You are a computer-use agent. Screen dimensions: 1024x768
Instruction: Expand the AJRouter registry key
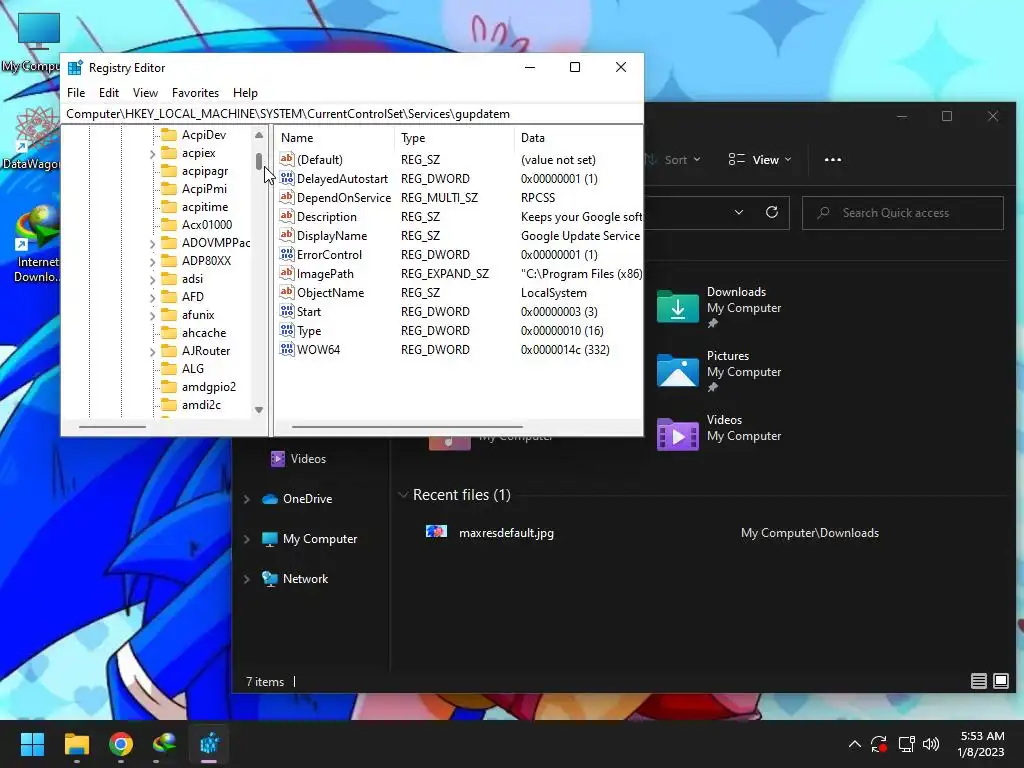152,352
